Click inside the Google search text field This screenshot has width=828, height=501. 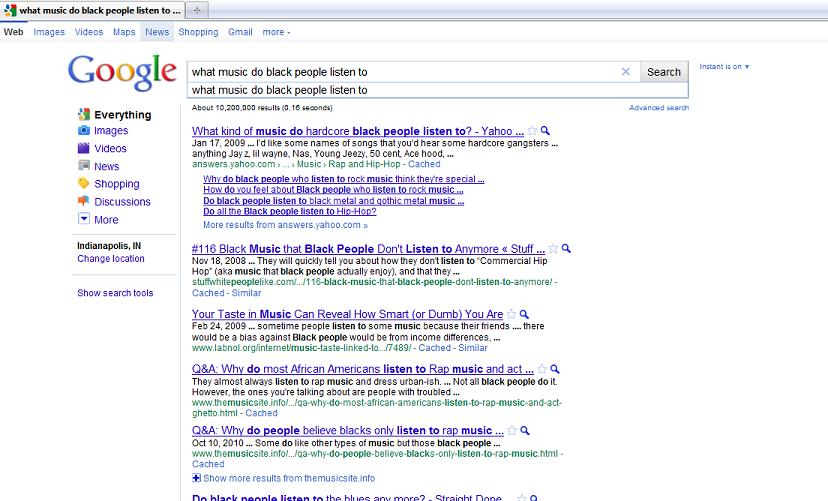[x=400, y=72]
